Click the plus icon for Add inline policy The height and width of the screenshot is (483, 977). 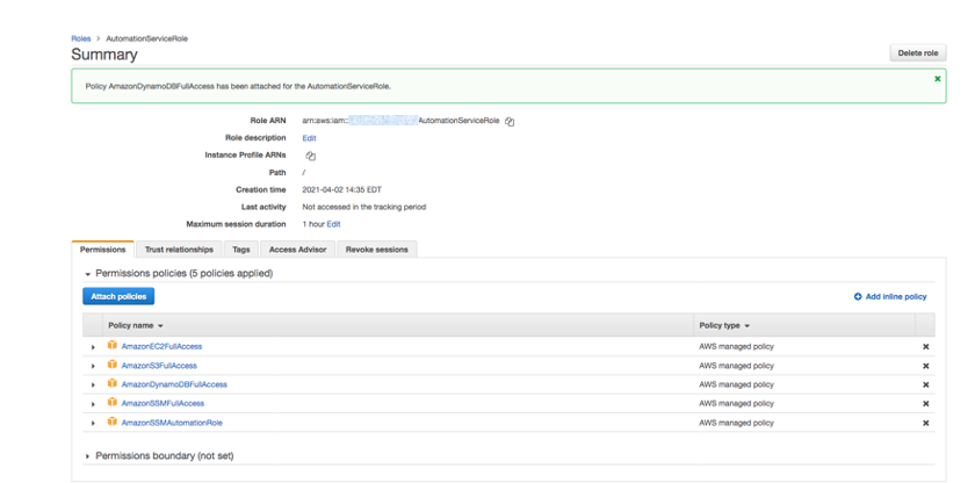pos(858,297)
